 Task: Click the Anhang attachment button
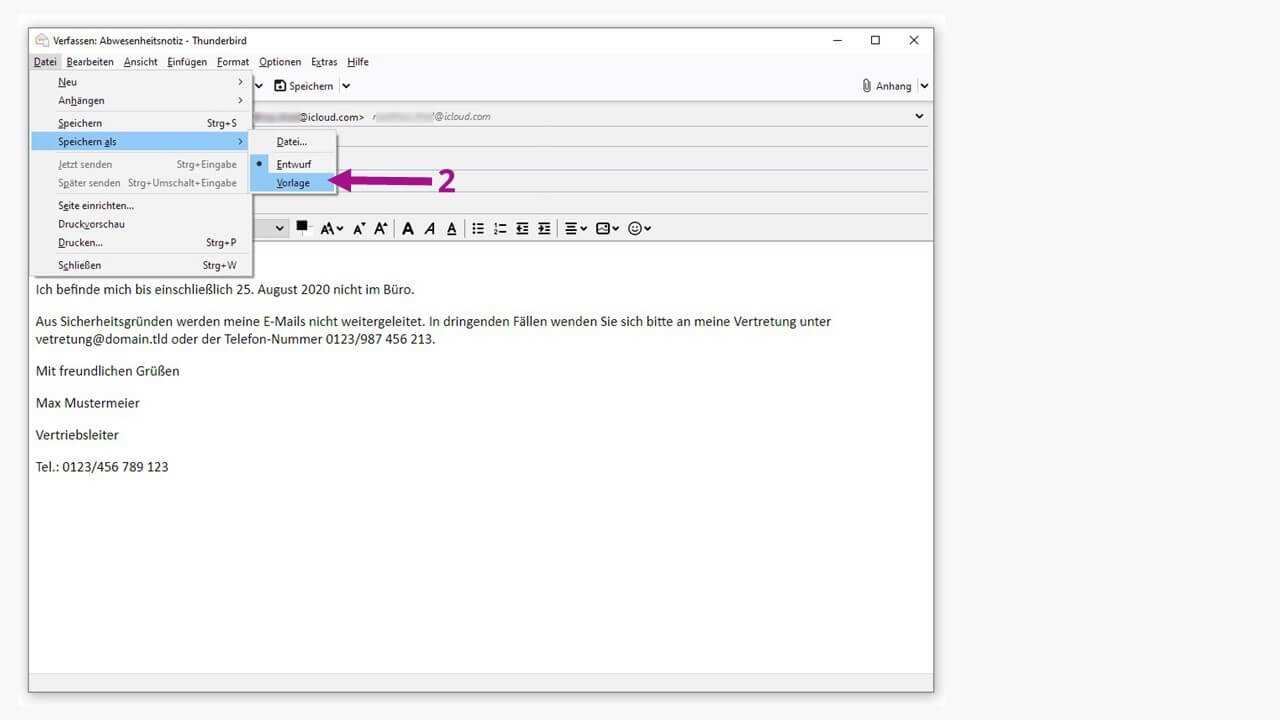pyautogui.click(x=886, y=86)
